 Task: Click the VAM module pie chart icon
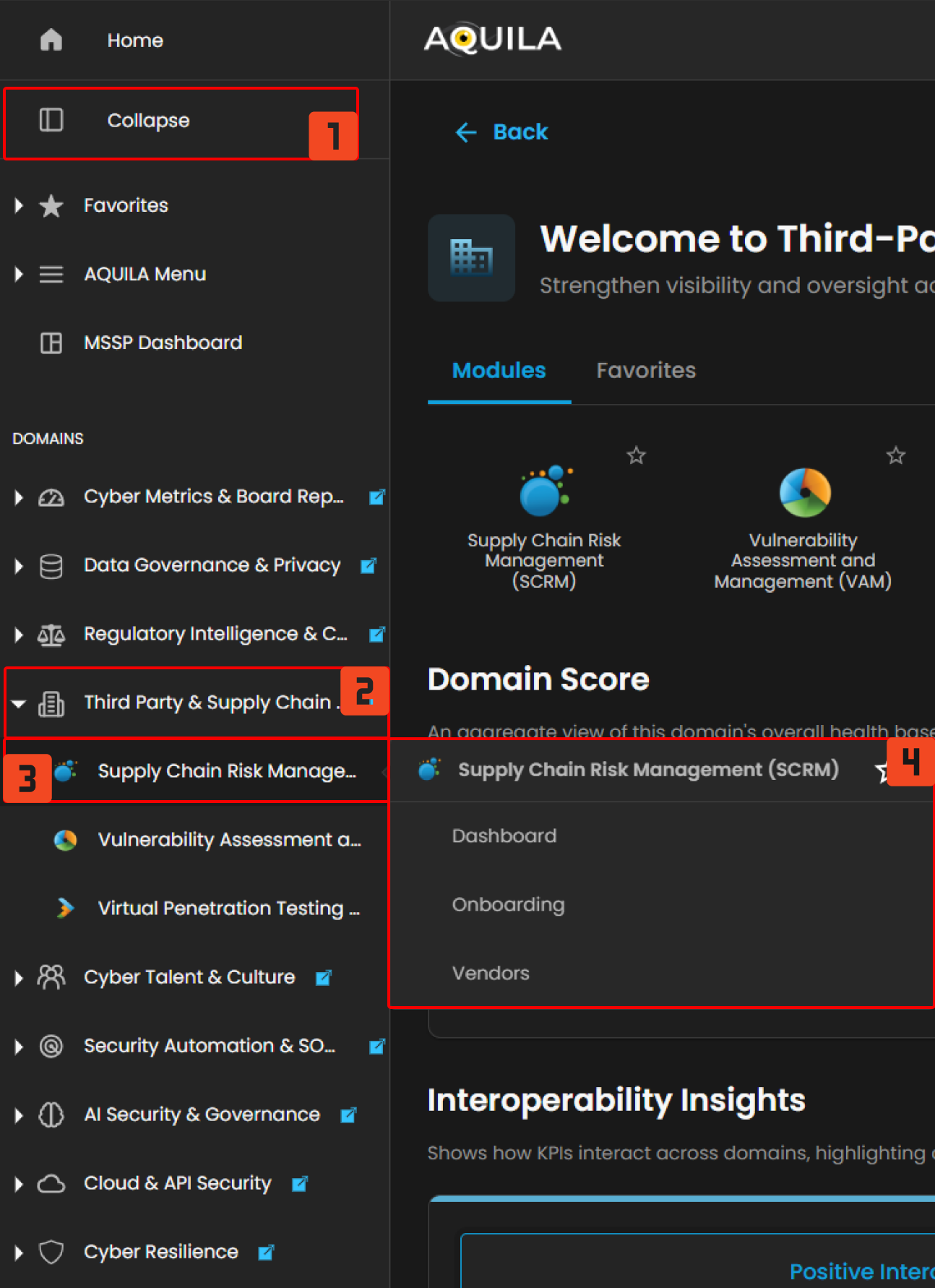click(x=805, y=492)
